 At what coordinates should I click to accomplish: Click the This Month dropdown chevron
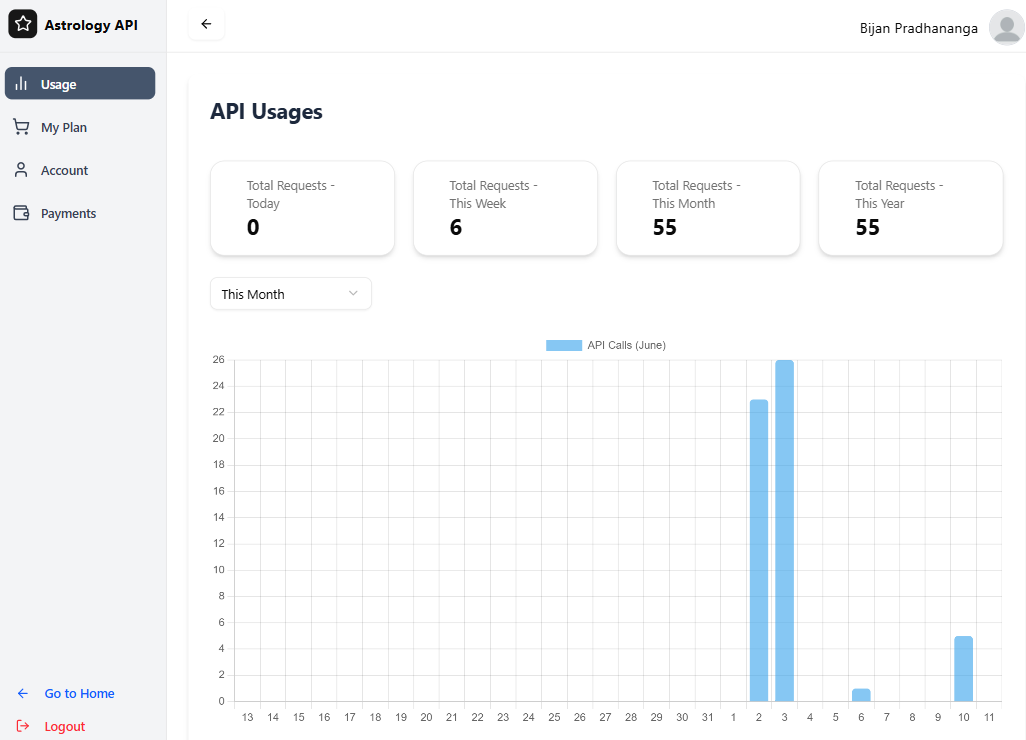[x=353, y=293]
